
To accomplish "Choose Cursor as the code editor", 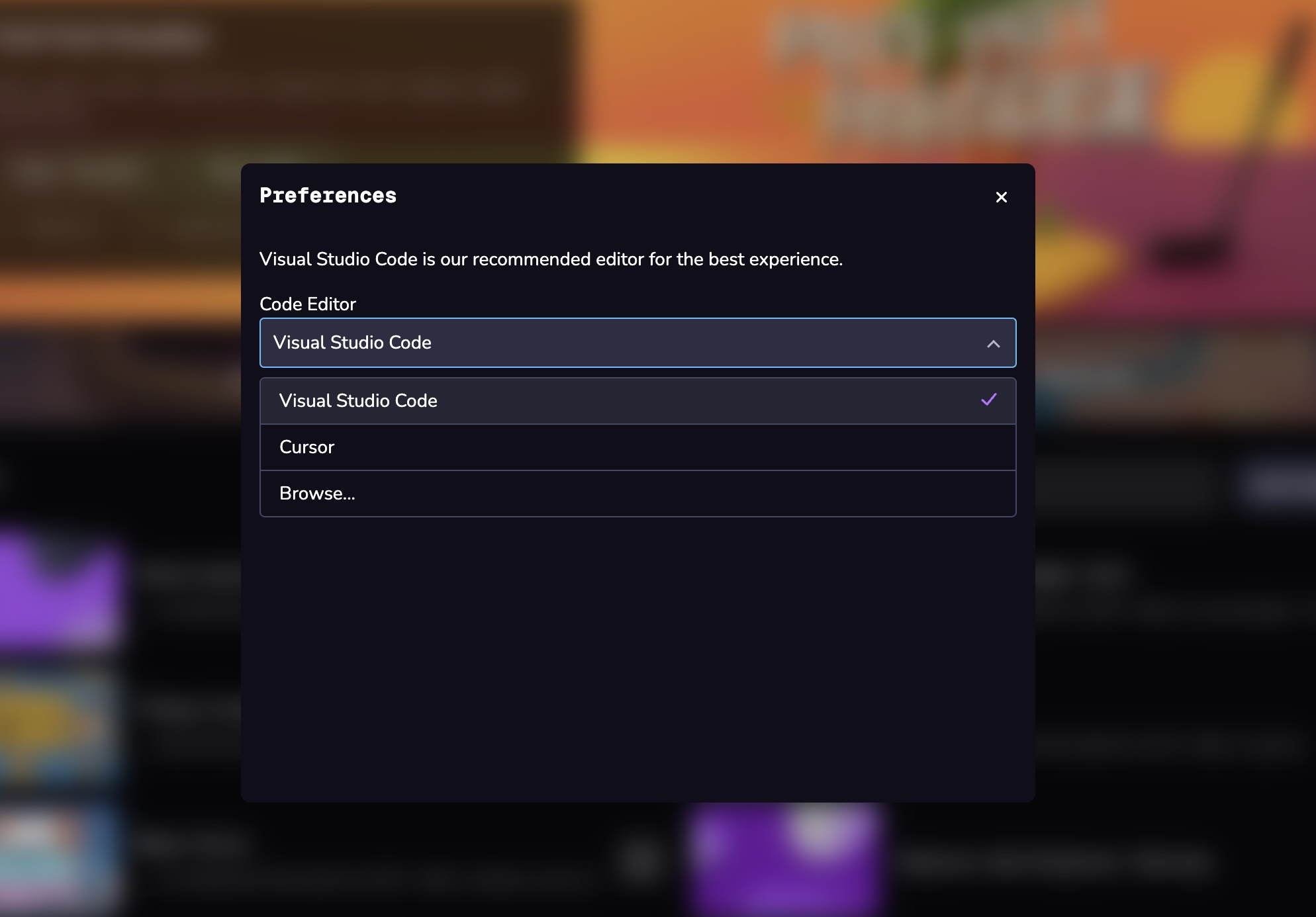I will click(307, 447).
